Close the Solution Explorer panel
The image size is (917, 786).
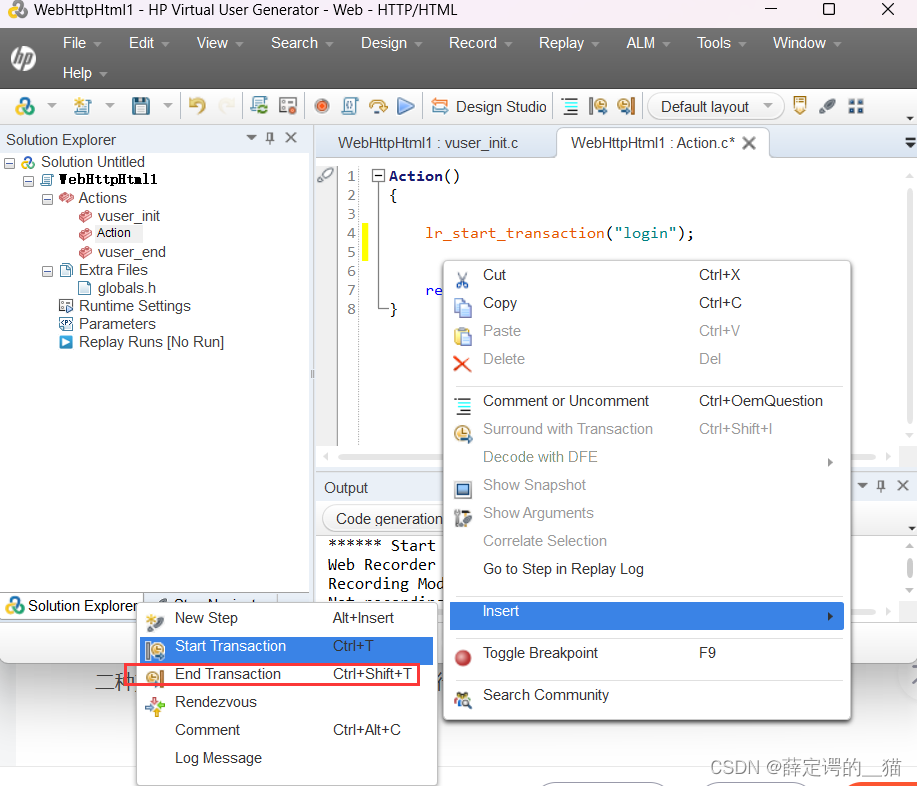(x=291, y=138)
